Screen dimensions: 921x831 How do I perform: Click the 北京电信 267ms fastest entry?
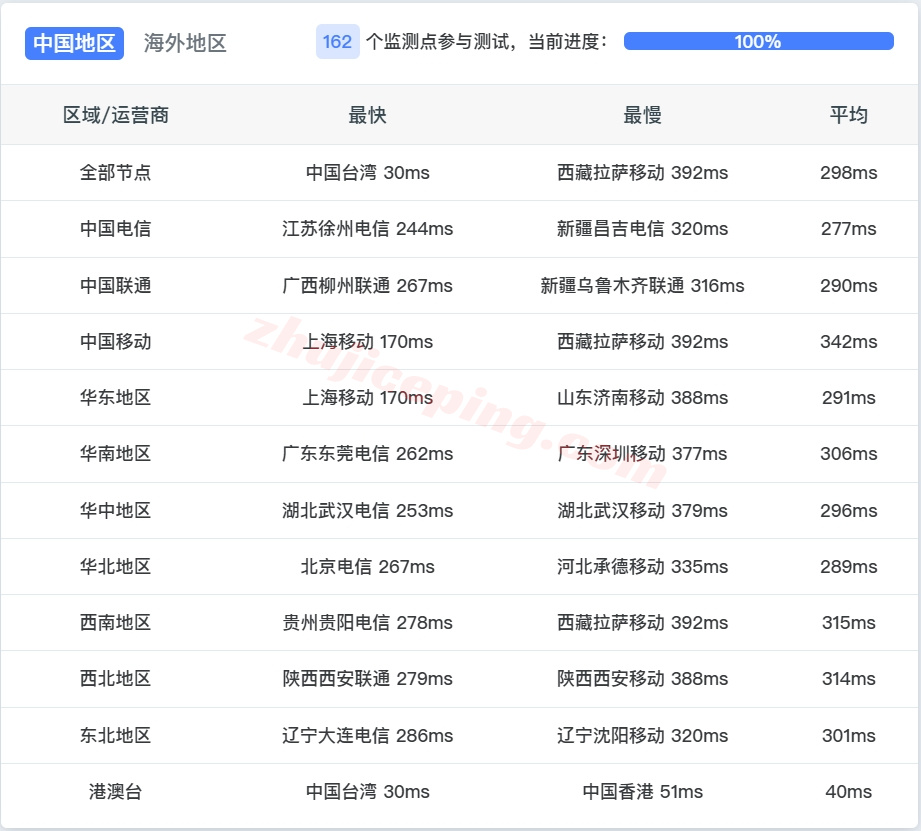coord(368,566)
